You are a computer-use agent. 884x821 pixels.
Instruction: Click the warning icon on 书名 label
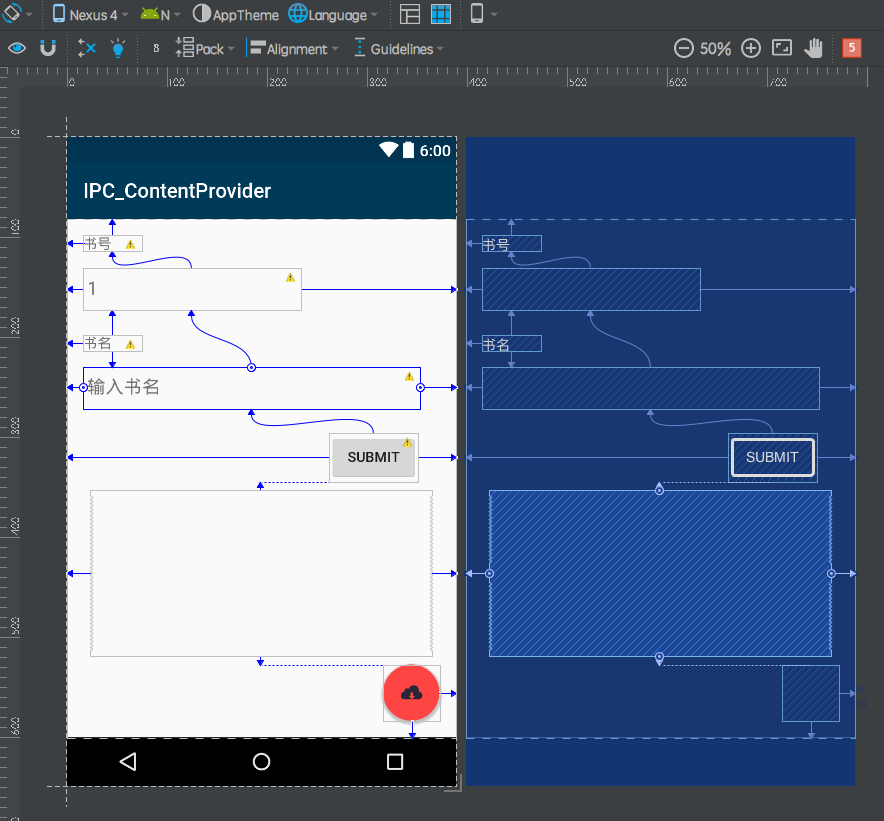(130, 345)
